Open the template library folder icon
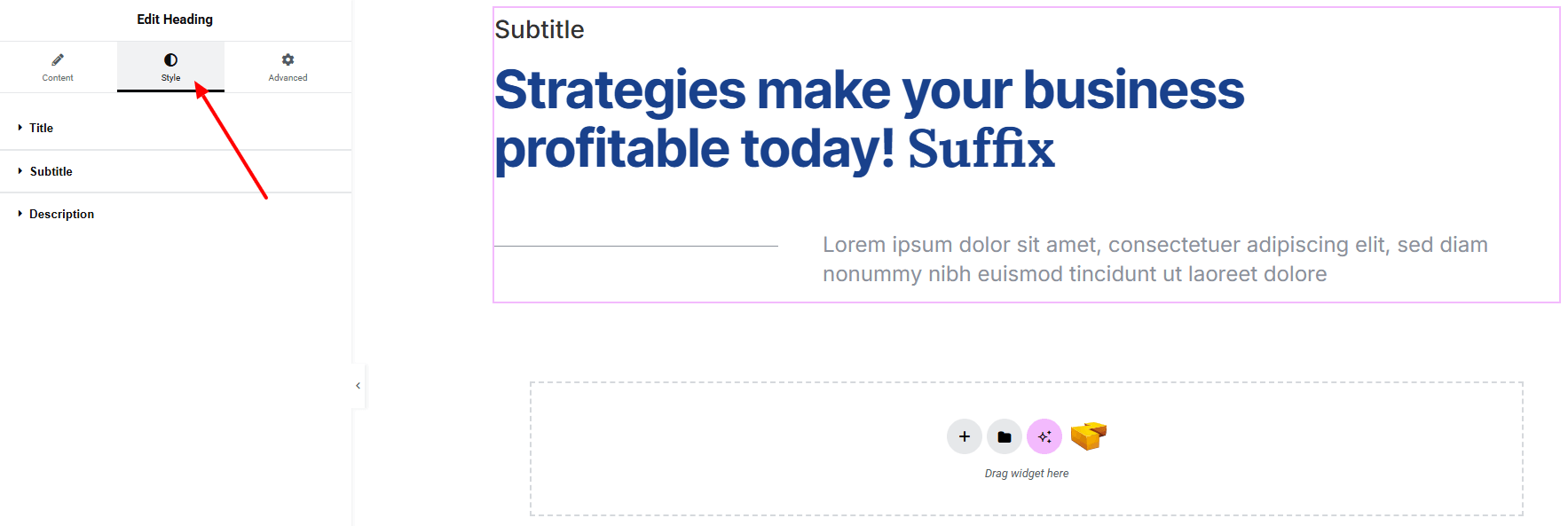The image size is (1568, 526). (x=1004, y=436)
